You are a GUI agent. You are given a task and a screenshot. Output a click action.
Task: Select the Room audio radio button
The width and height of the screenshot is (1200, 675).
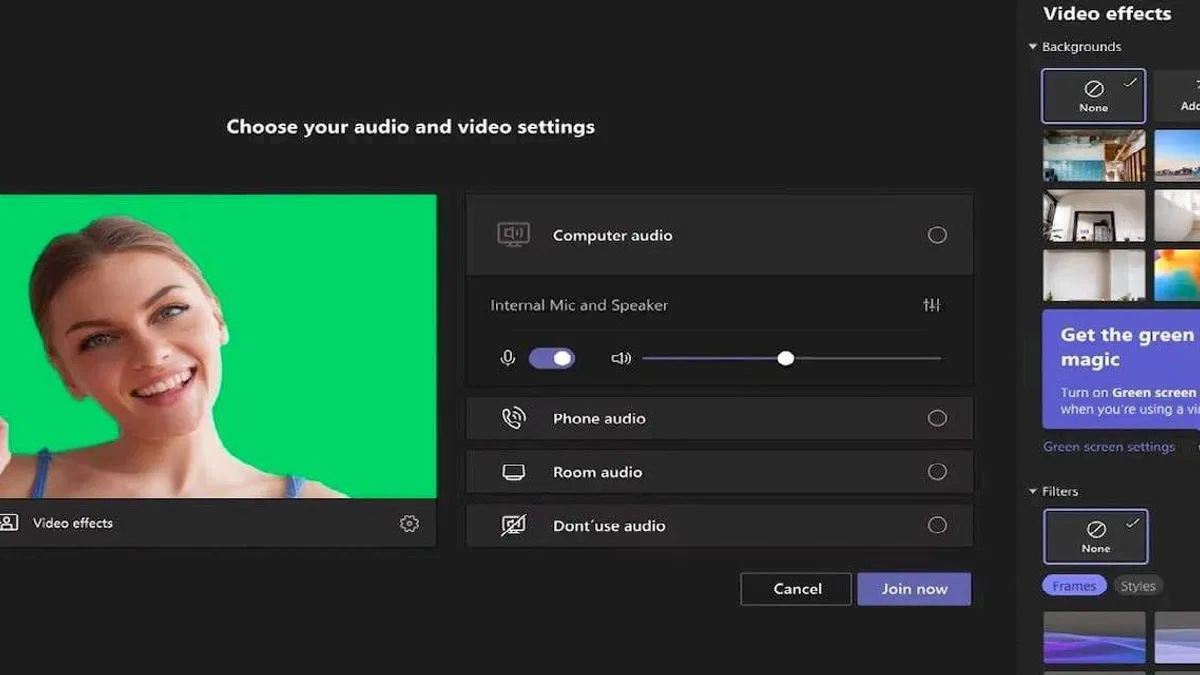click(937, 472)
